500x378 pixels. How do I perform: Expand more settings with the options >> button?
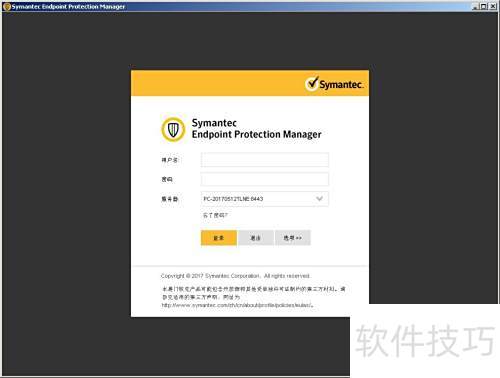[293, 238]
